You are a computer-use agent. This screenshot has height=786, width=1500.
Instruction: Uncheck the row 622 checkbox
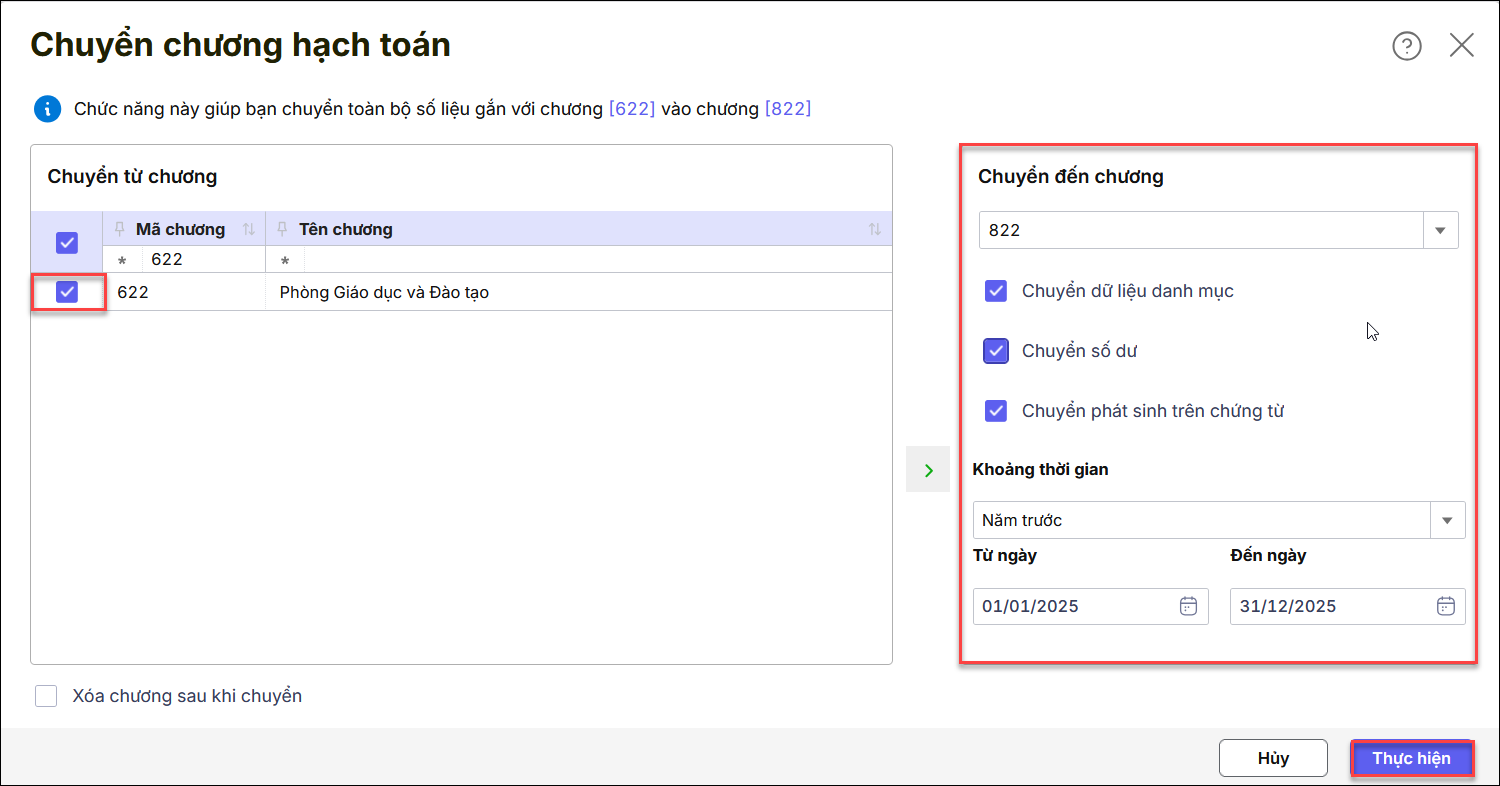click(x=67, y=293)
